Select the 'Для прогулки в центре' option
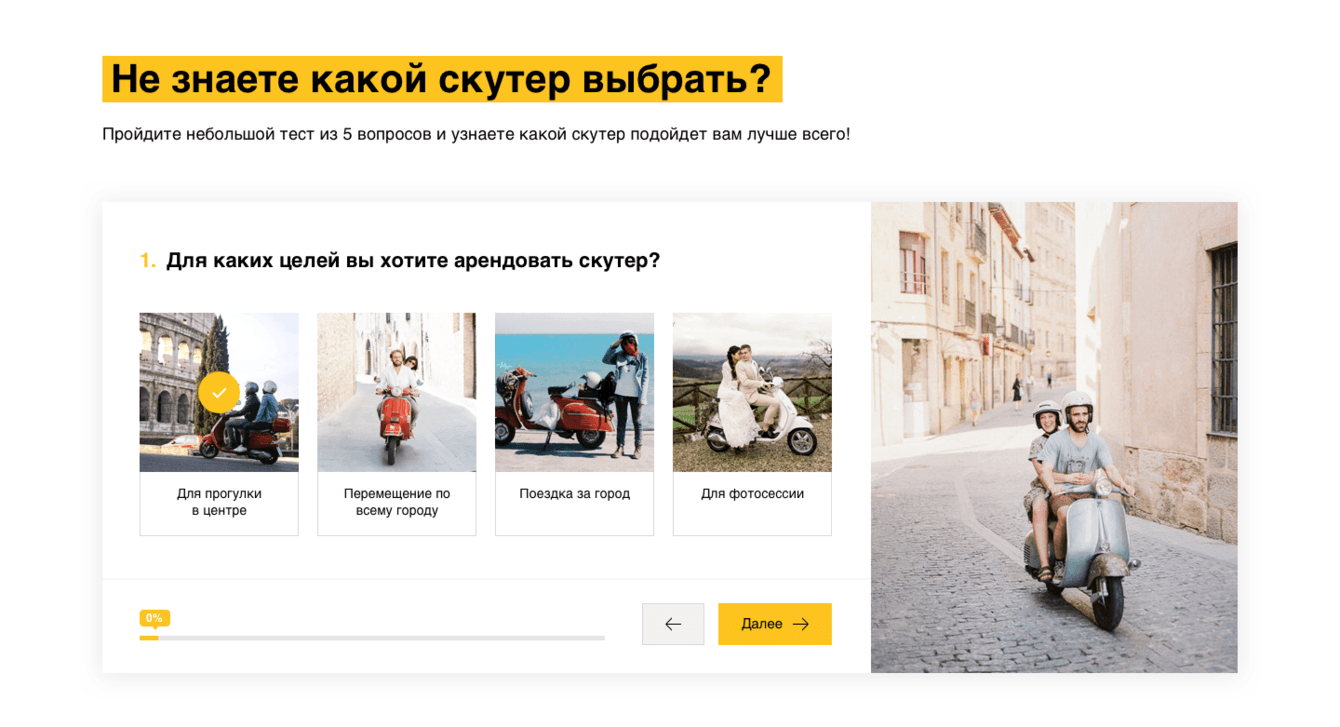 point(219,424)
